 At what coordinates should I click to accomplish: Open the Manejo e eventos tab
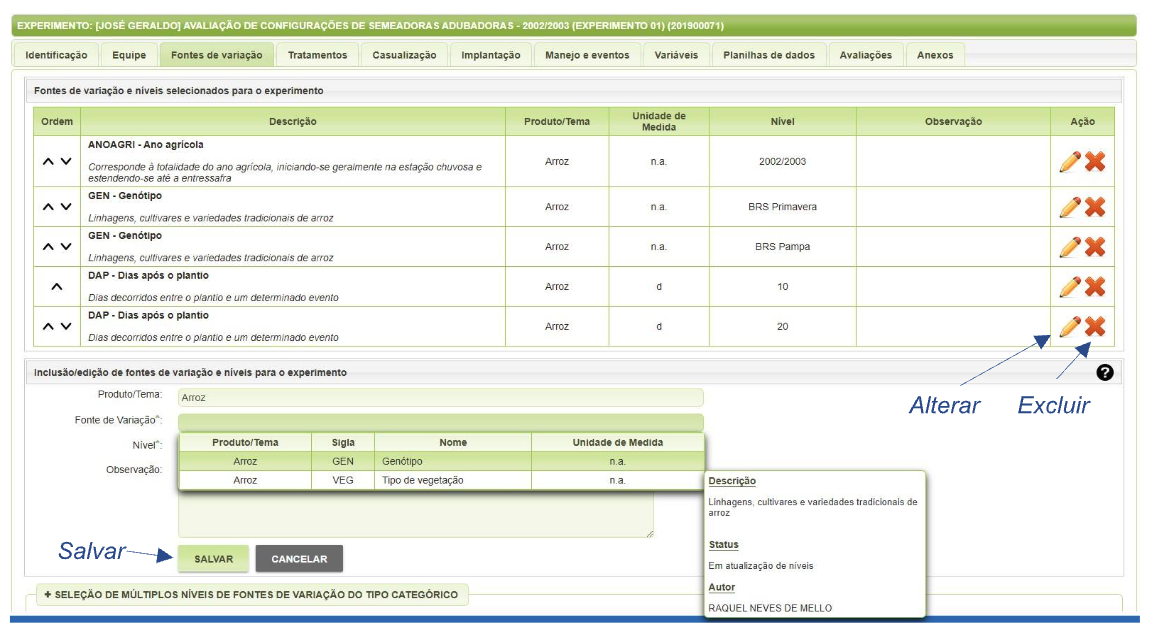tap(587, 55)
